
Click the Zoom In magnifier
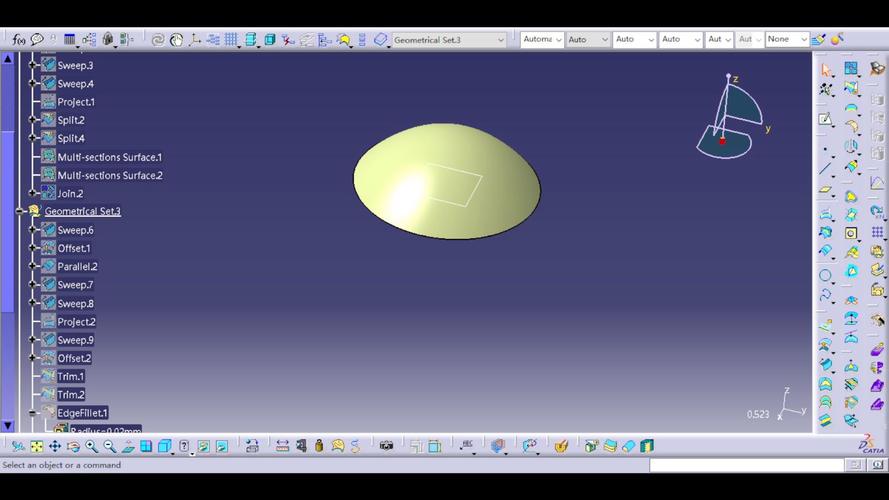91,446
